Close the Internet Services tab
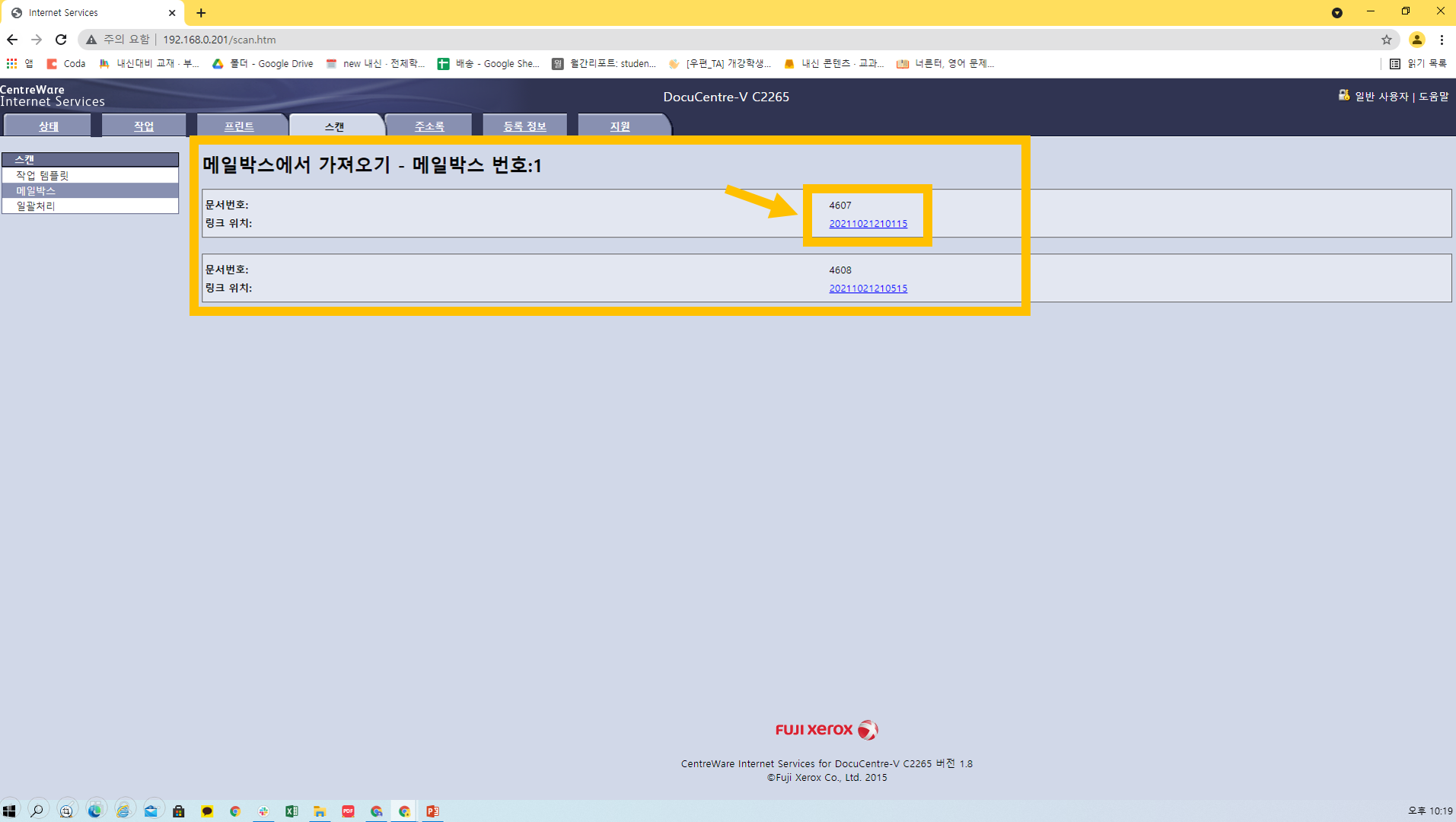1456x822 pixels. [x=172, y=13]
